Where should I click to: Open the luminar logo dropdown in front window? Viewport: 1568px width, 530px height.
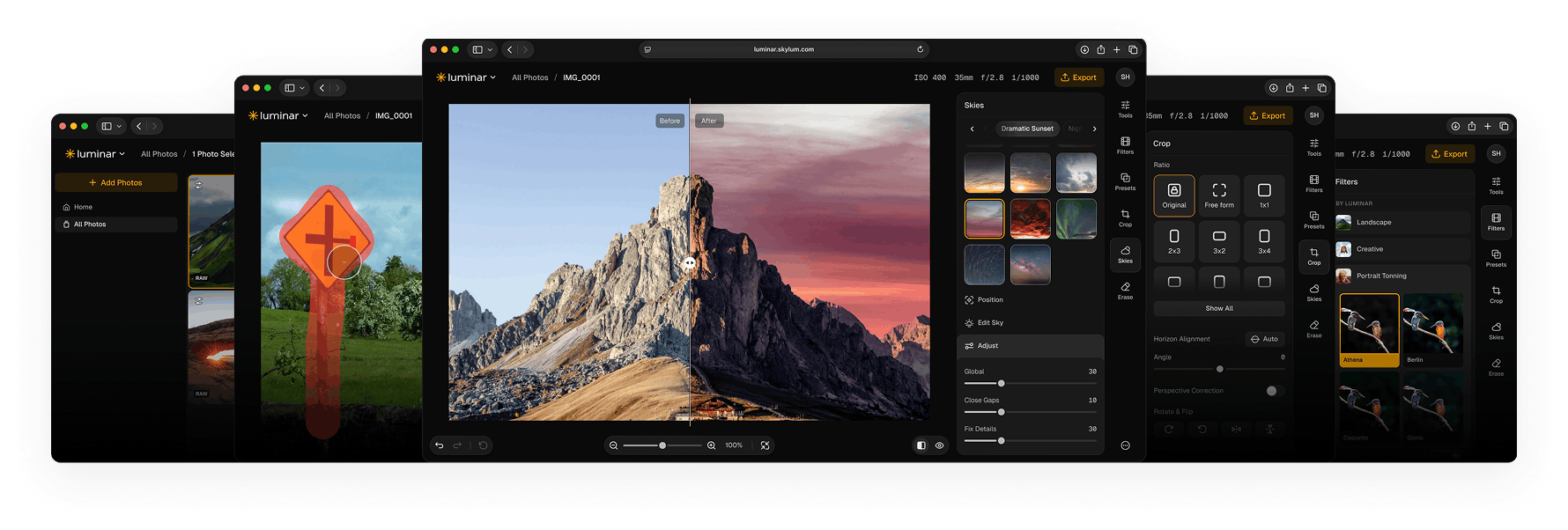click(466, 77)
